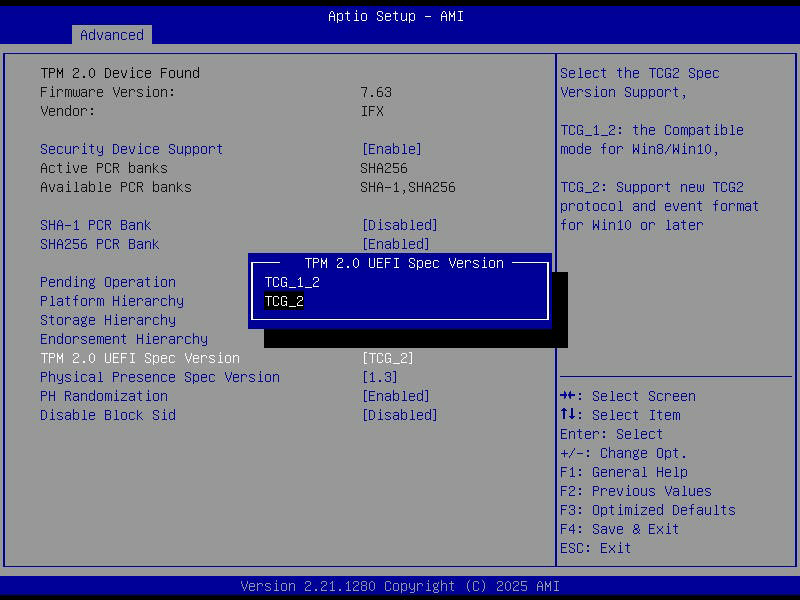Image resolution: width=800 pixels, height=600 pixels.
Task: Select Physical Presence Spec Version setting
Action: (159, 377)
